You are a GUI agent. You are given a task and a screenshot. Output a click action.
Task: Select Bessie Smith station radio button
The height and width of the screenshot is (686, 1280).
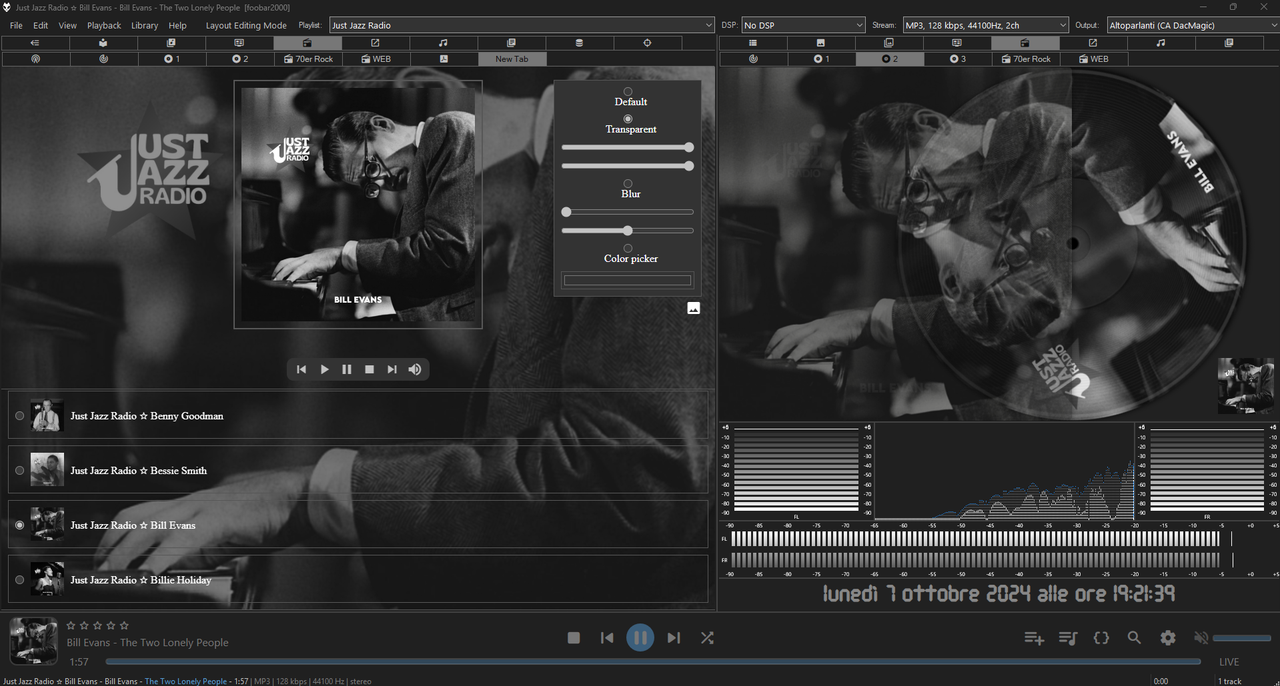point(20,470)
